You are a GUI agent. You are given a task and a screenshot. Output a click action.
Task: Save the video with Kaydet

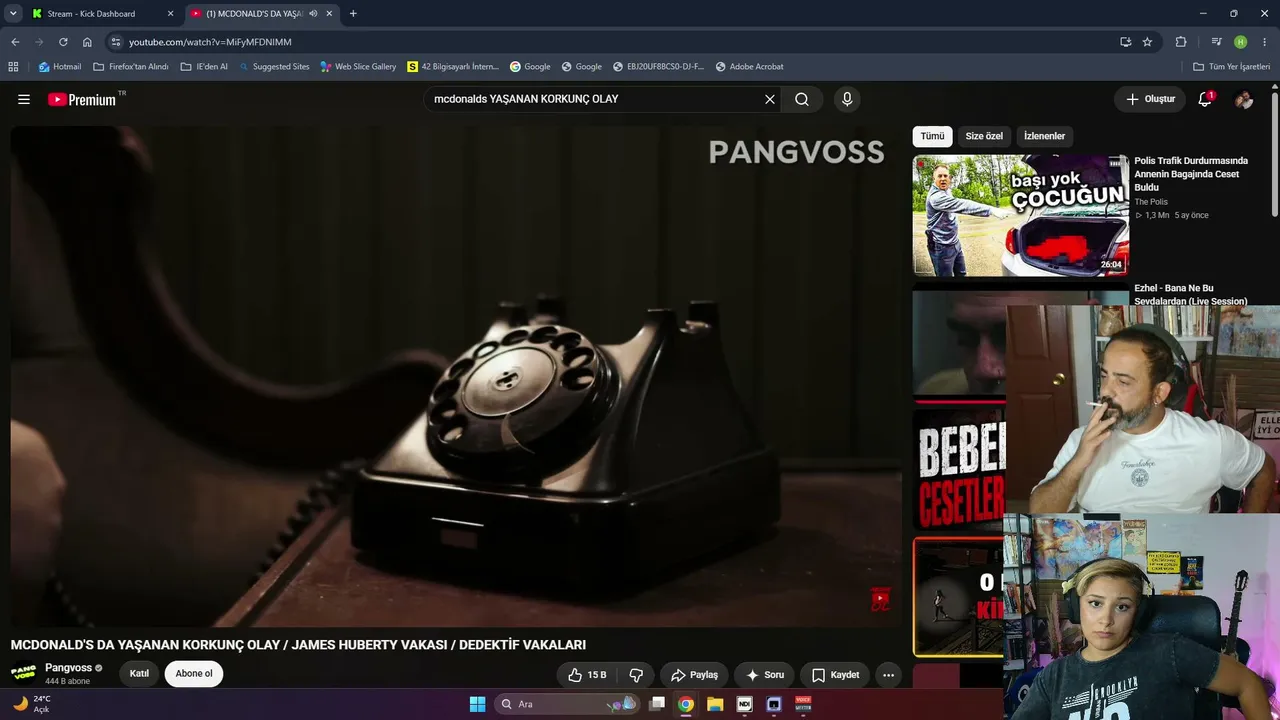coord(835,675)
